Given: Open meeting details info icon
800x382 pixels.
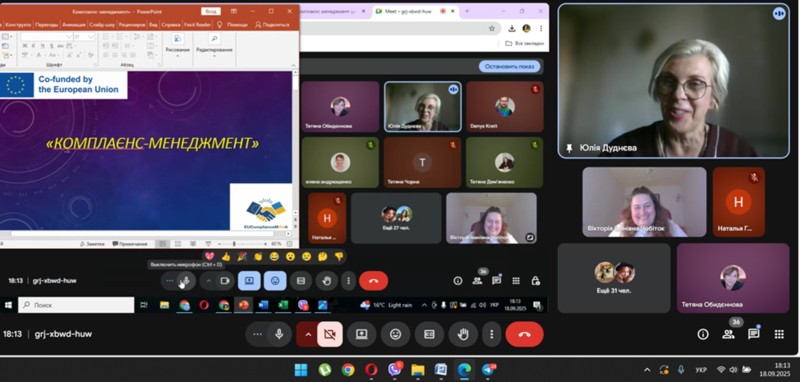Looking at the screenshot, I should point(703,334).
